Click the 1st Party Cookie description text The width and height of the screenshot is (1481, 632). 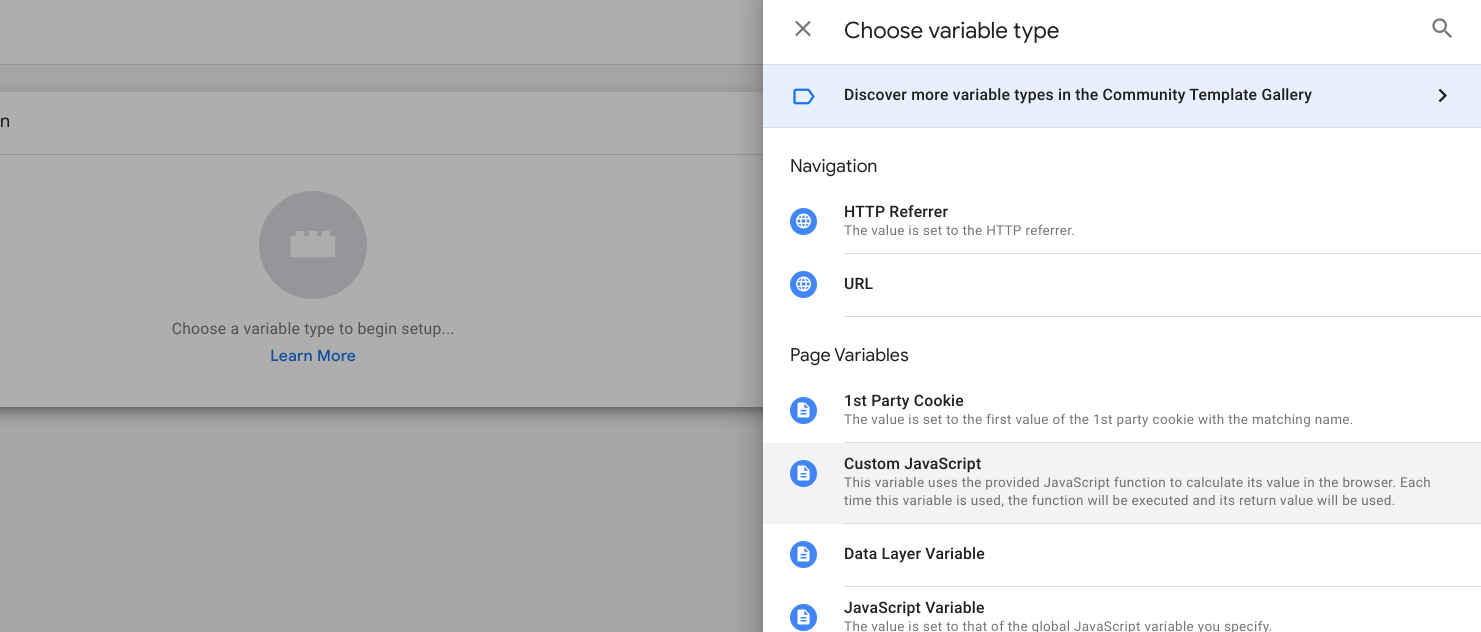[1098, 420]
